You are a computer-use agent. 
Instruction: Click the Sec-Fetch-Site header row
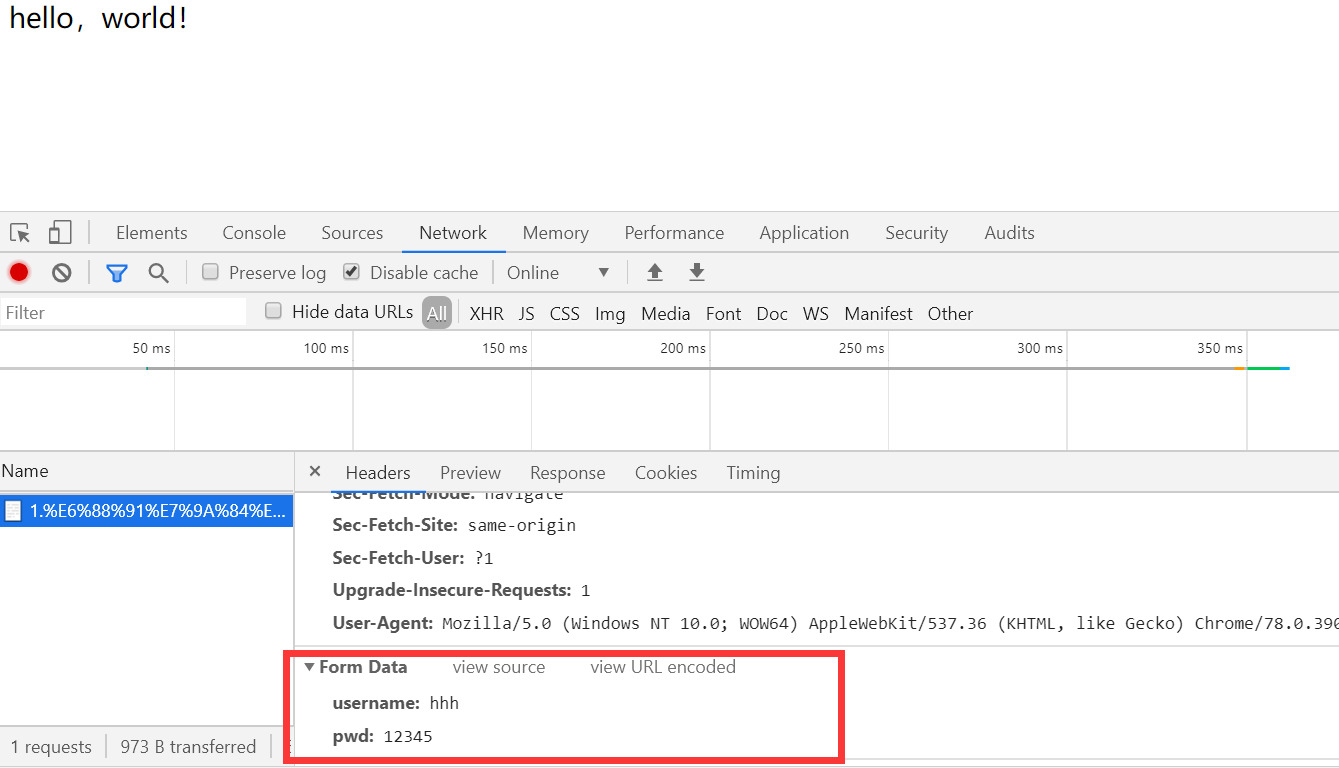tap(454, 525)
